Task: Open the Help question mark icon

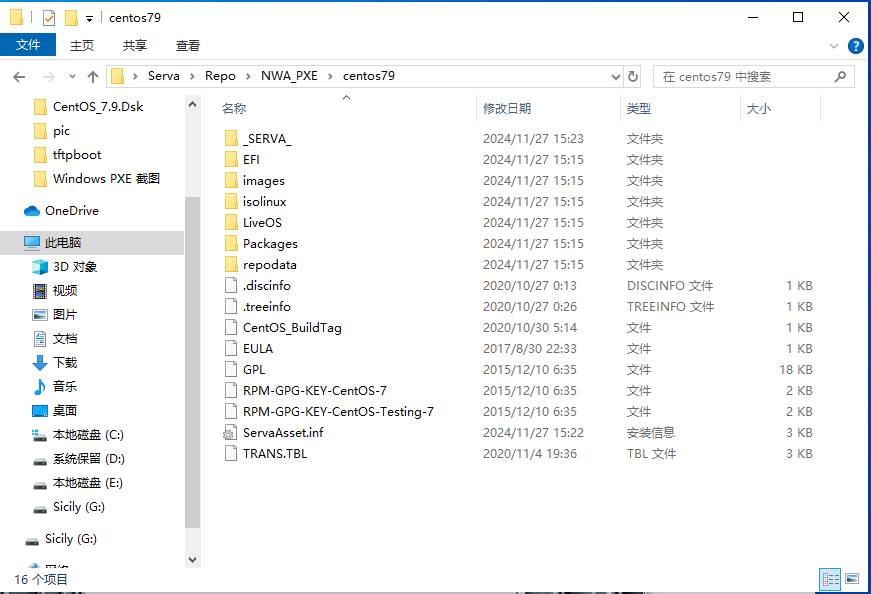Action: [856, 46]
